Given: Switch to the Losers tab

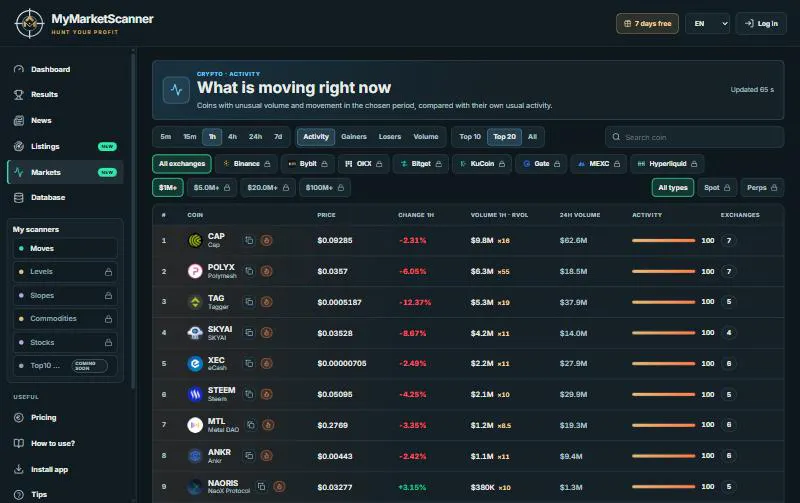Looking at the screenshot, I should click(390, 137).
